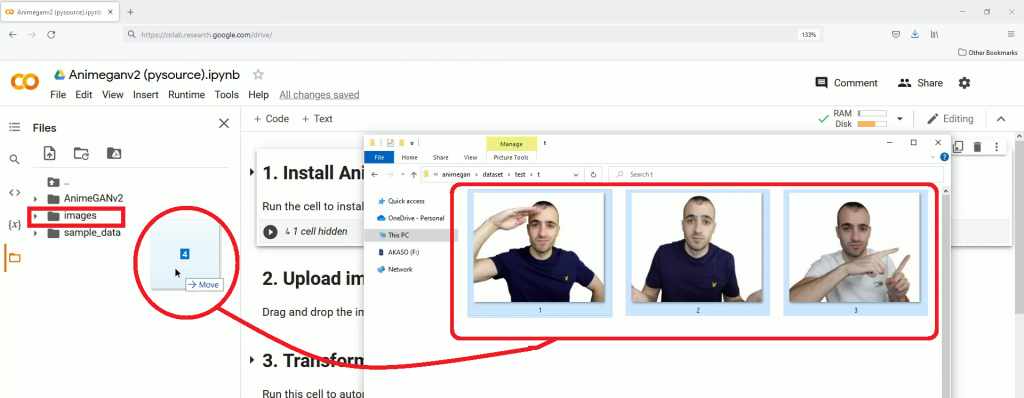Image resolution: width=1024 pixels, height=398 pixels.
Task: Open the find and replace sidebar icon
Action: pyautogui.click(x=14, y=159)
